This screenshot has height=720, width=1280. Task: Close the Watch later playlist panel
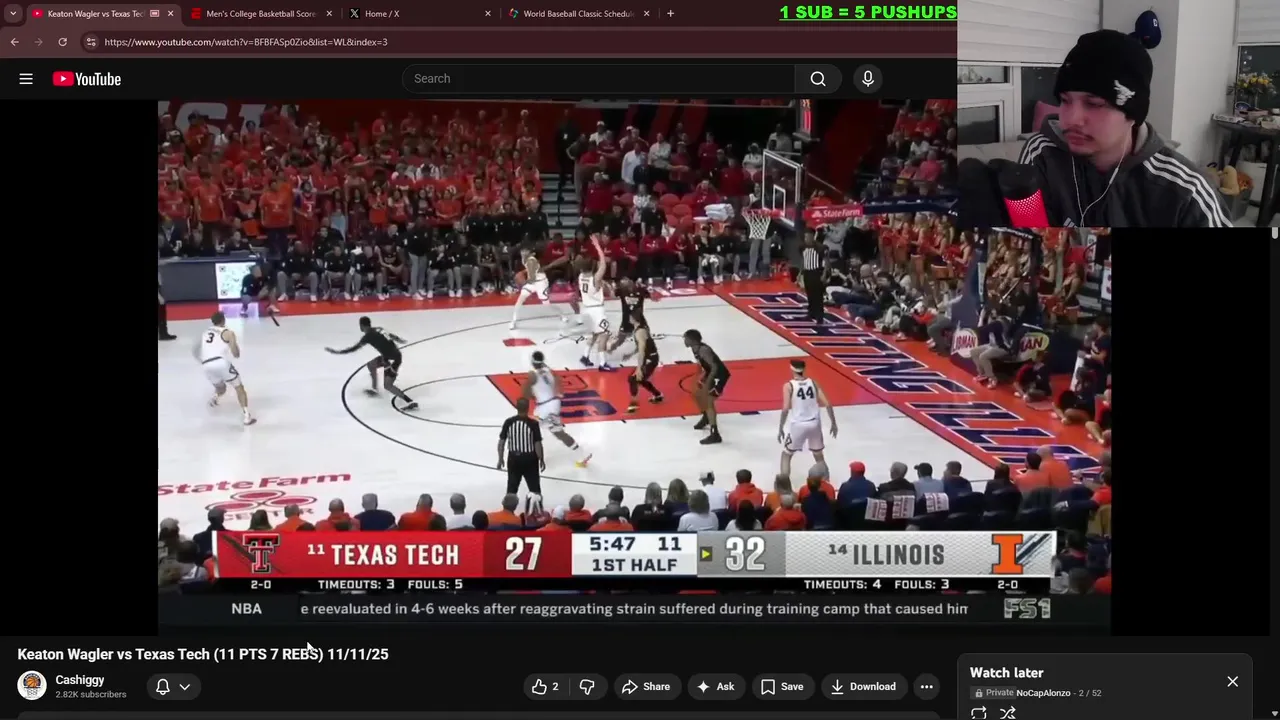pyautogui.click(x=1233, y=682)
